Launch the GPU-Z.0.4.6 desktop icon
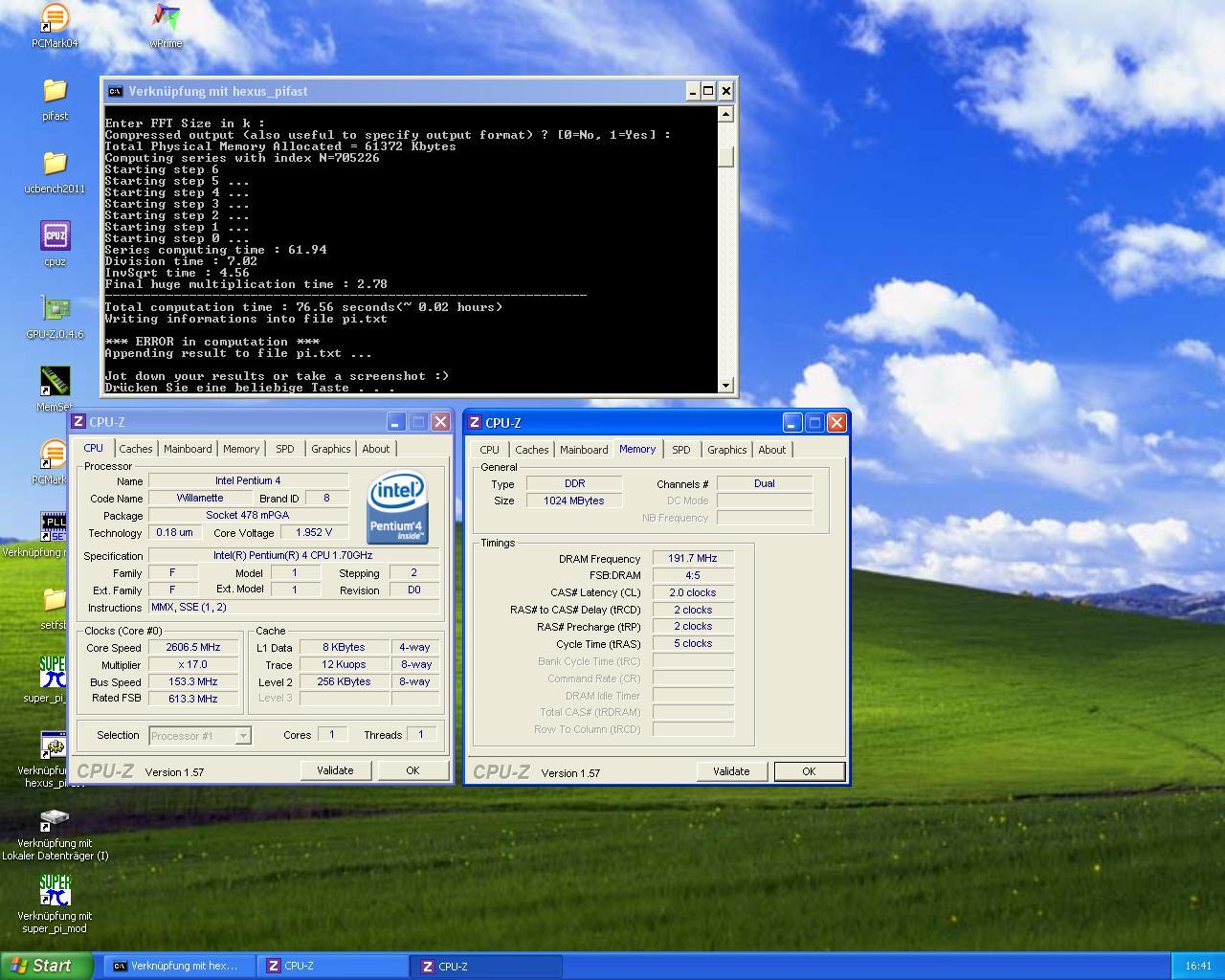Screen dimensions: 1225x980 [x=55, y=309]
